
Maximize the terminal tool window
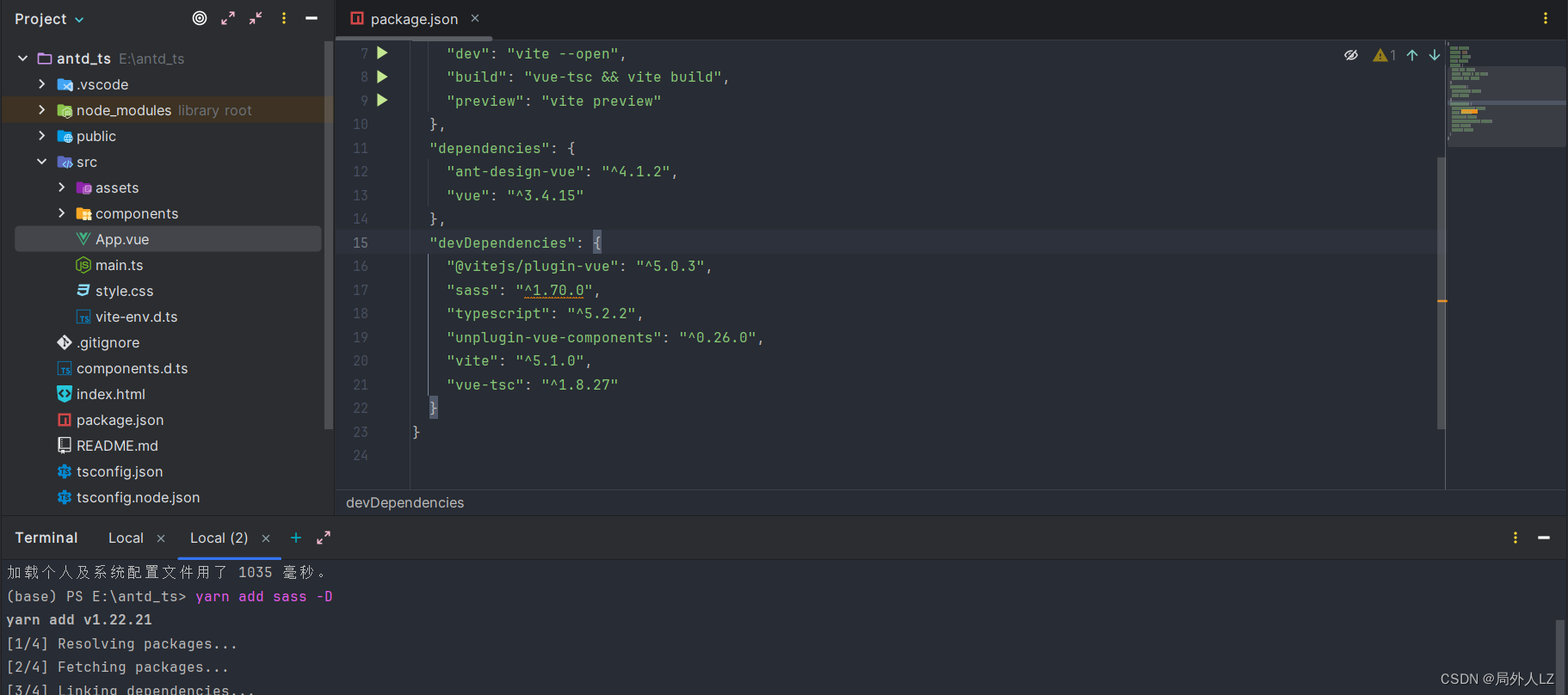(324, 538)
